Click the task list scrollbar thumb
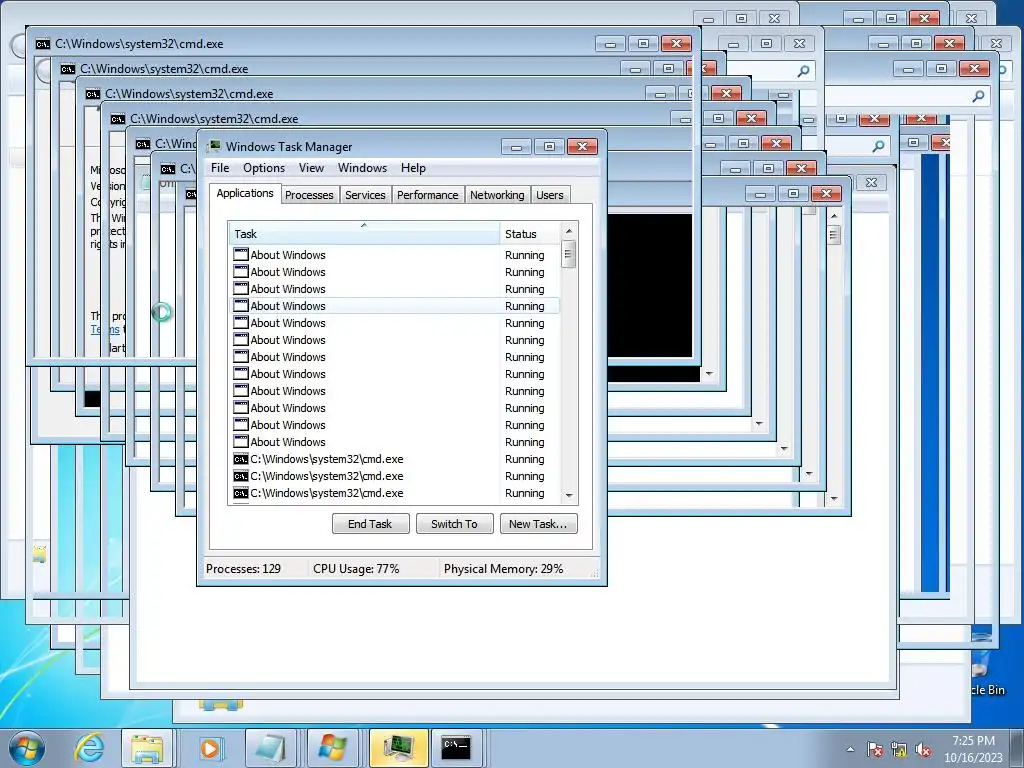This screenshot has width=1024, height=768. [x=569, y=255]
